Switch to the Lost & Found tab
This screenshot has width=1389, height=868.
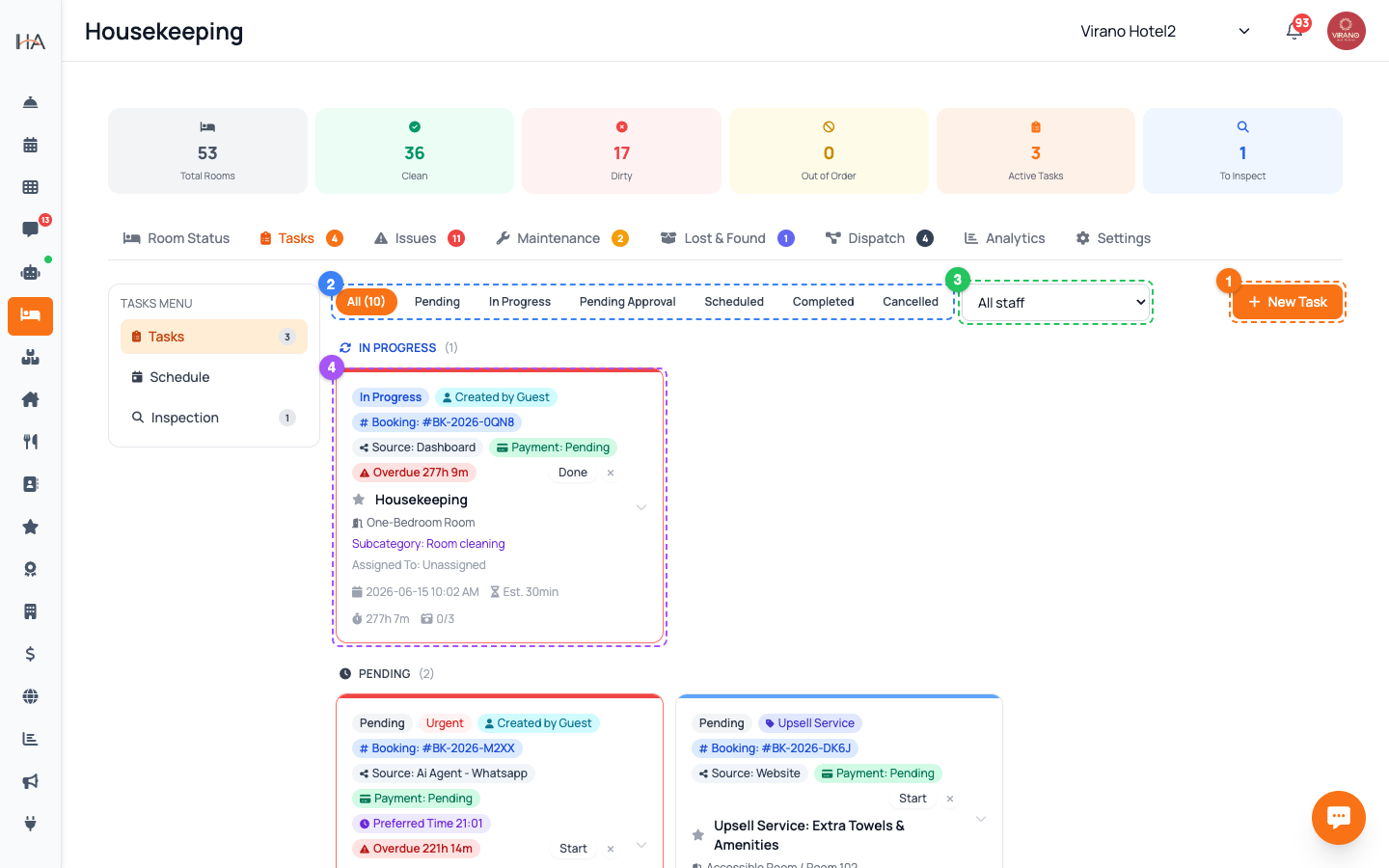[727, 238]
